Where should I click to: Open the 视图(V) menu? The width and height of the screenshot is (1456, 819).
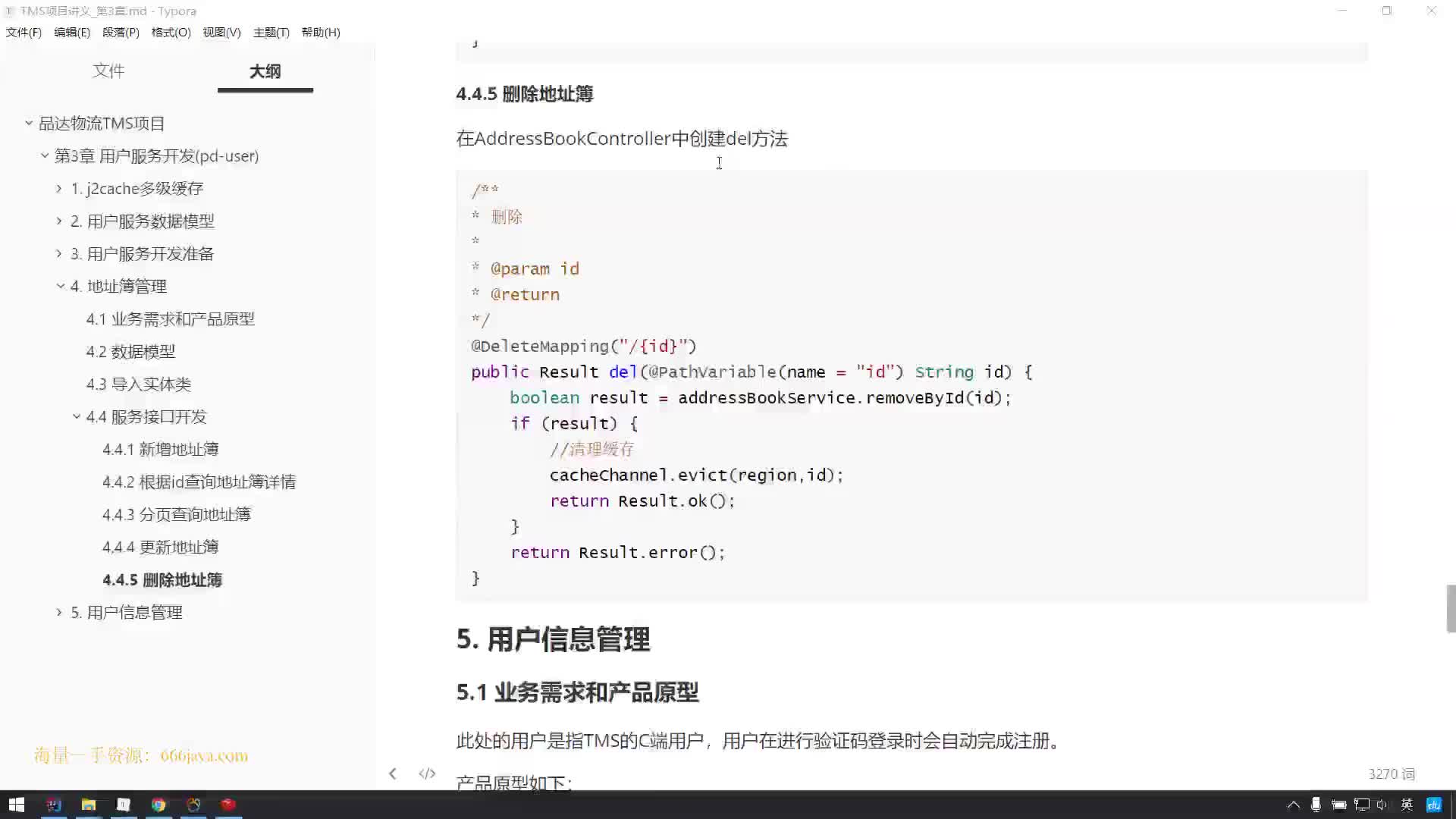tap(221, 32)
